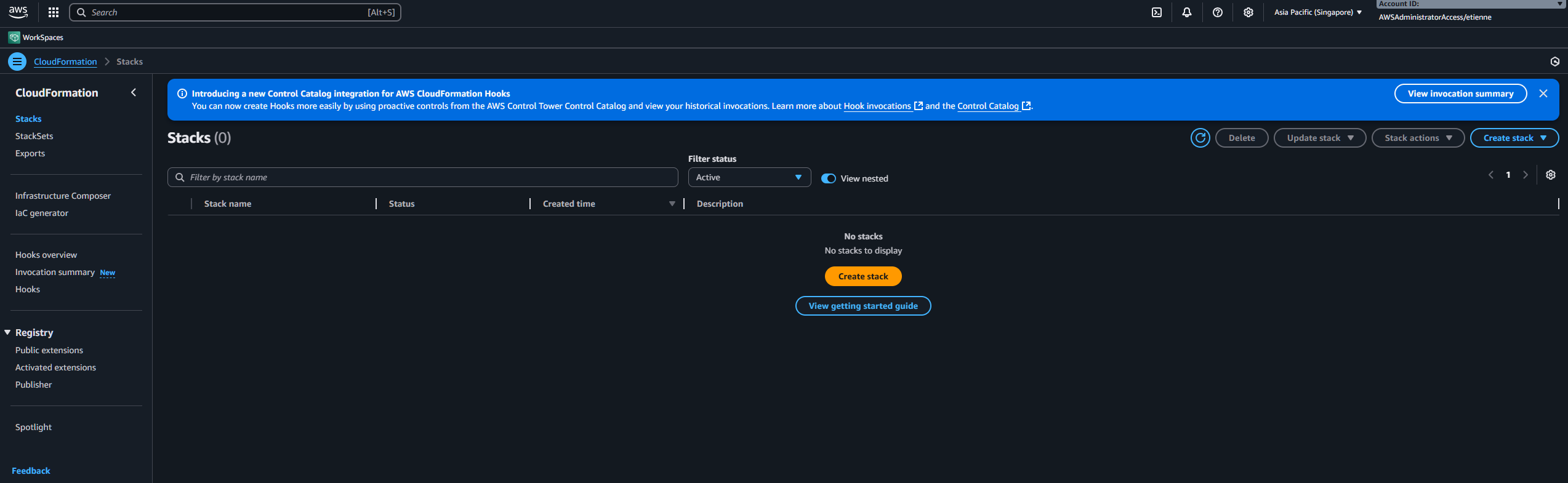
Task: Open Infrastructure Composer from sidebar
Action: coord(63,196)
